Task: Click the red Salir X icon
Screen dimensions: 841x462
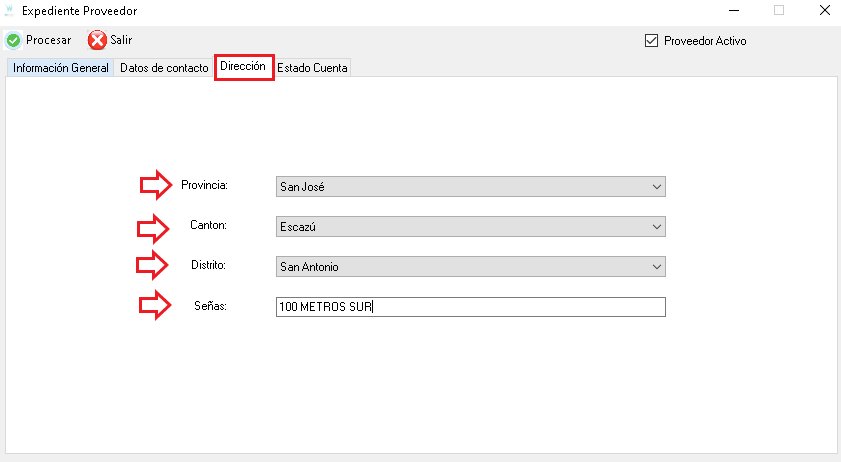Action: [97, 40]
